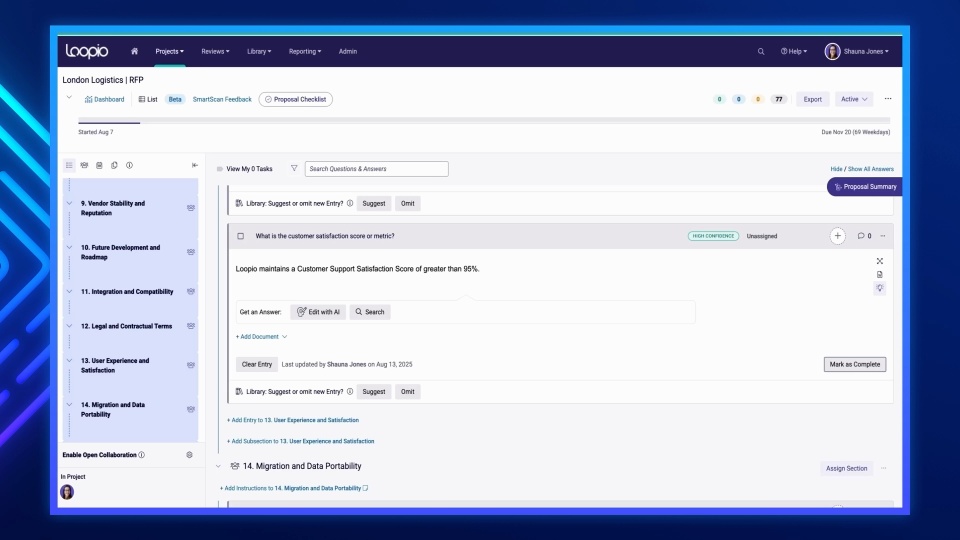Open the Library menu
The width and height of the screenshot is (960, 540).
pyautogui.click(x=259, y=51)
